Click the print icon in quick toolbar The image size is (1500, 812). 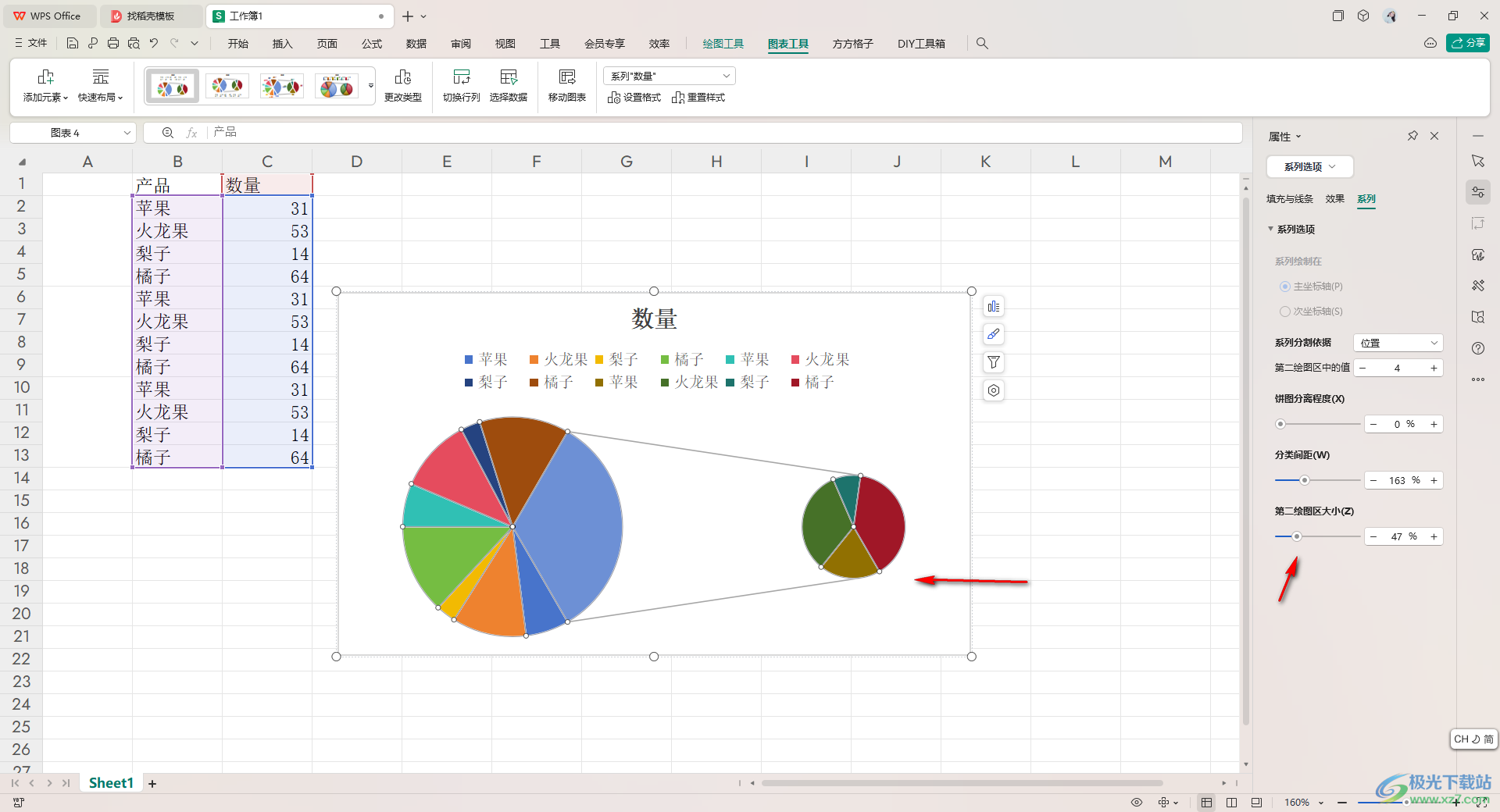click(113, 44)
